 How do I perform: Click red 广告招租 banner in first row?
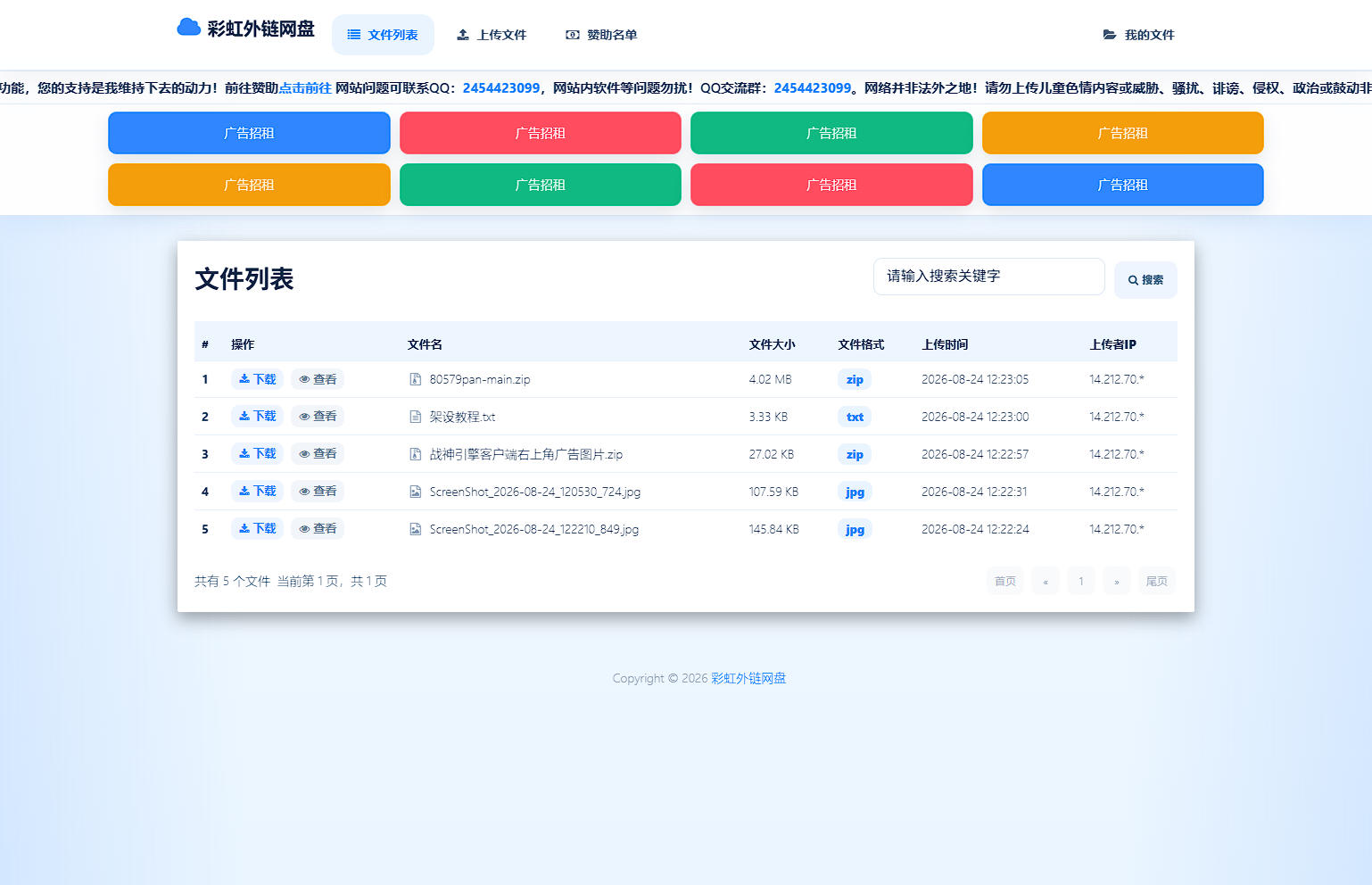(x=541, y=133)
